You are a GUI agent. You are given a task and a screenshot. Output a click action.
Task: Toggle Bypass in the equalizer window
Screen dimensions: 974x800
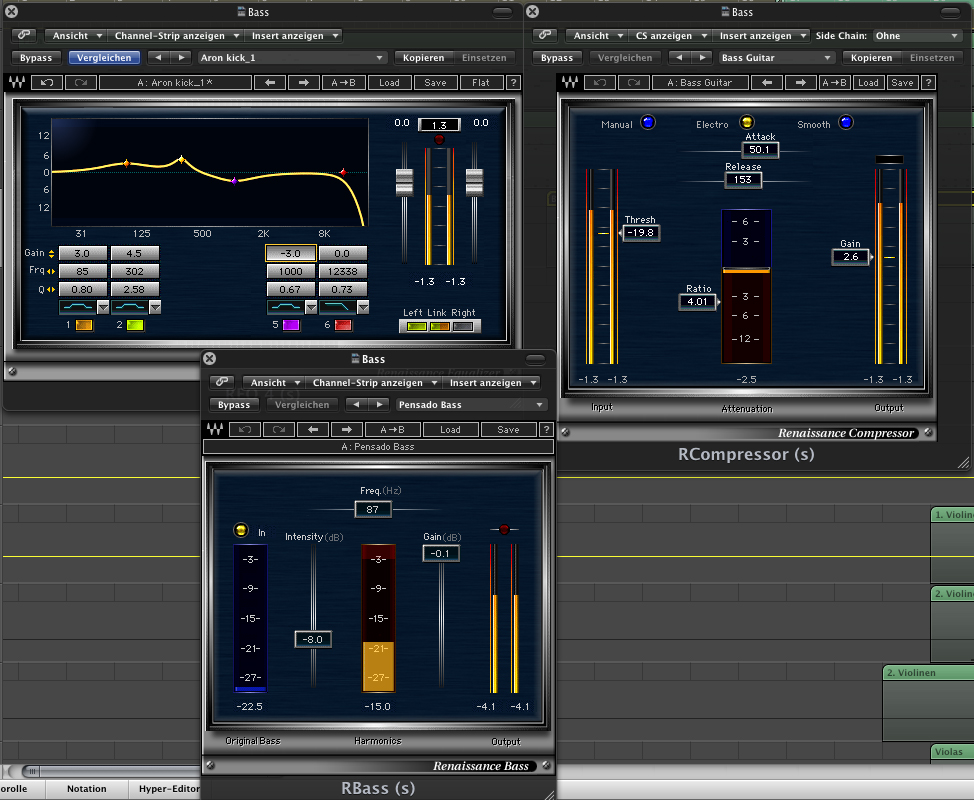(36, 58)
